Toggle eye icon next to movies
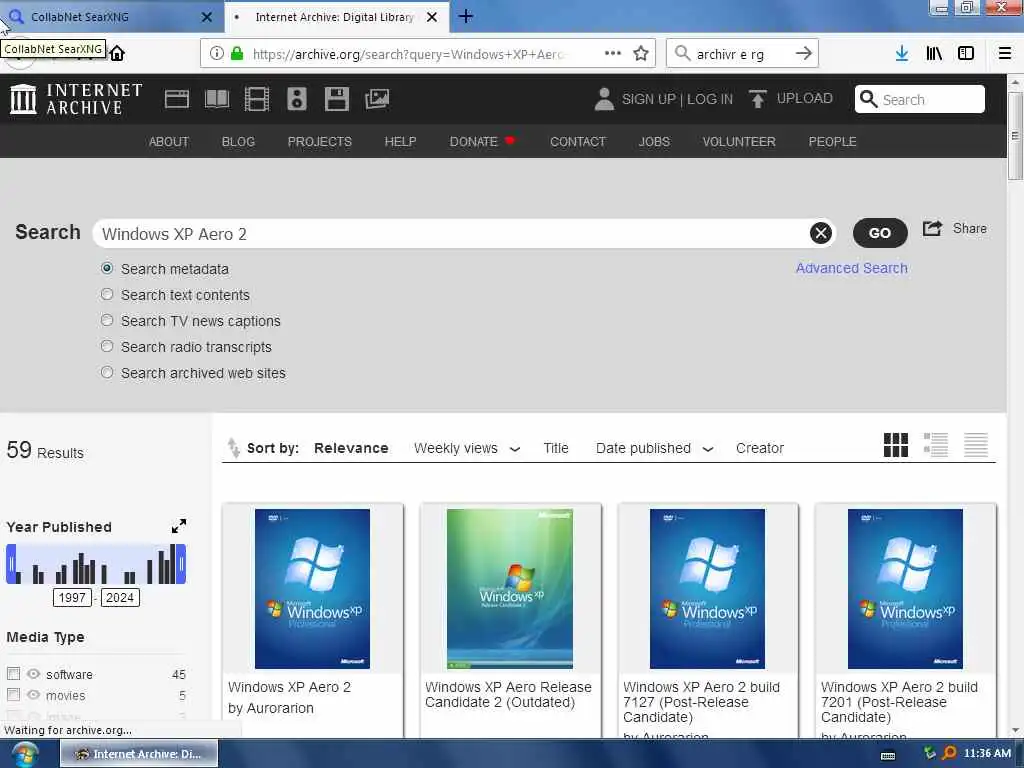 click(x=33, y=695)
